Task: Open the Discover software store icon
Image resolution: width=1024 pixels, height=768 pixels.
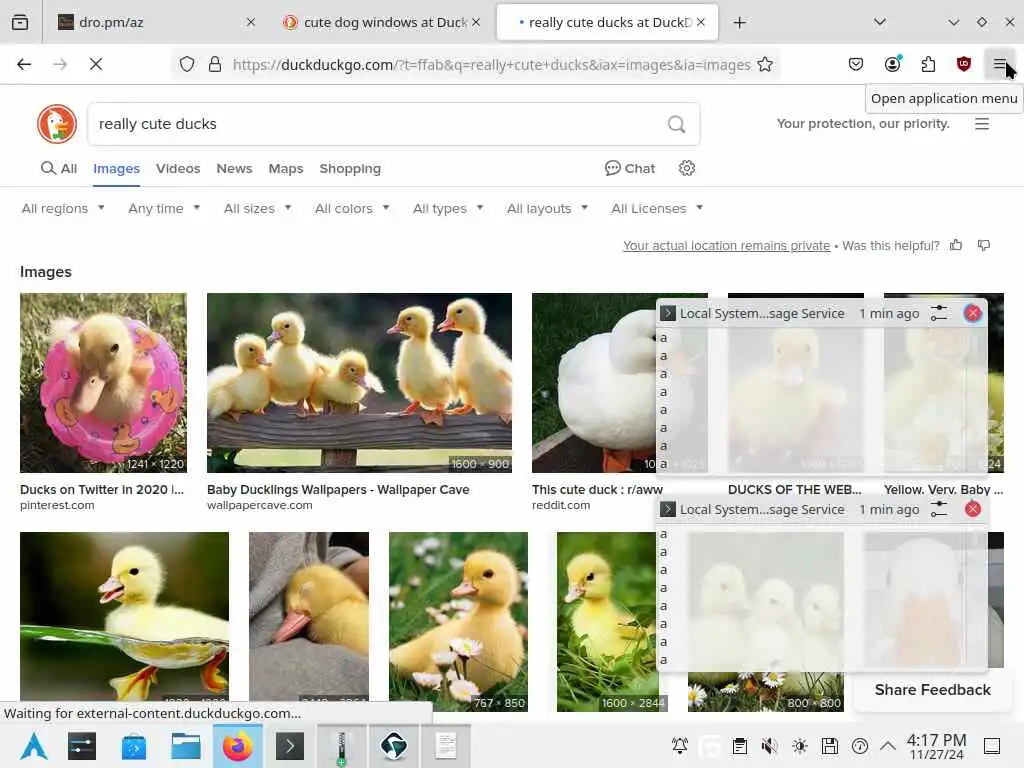Action: click(133, 746)
